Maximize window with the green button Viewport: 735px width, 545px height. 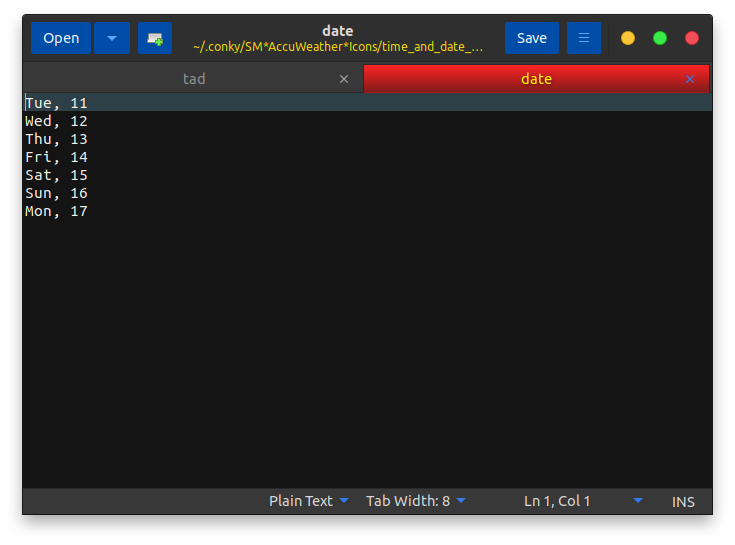(x=660, y=38)
